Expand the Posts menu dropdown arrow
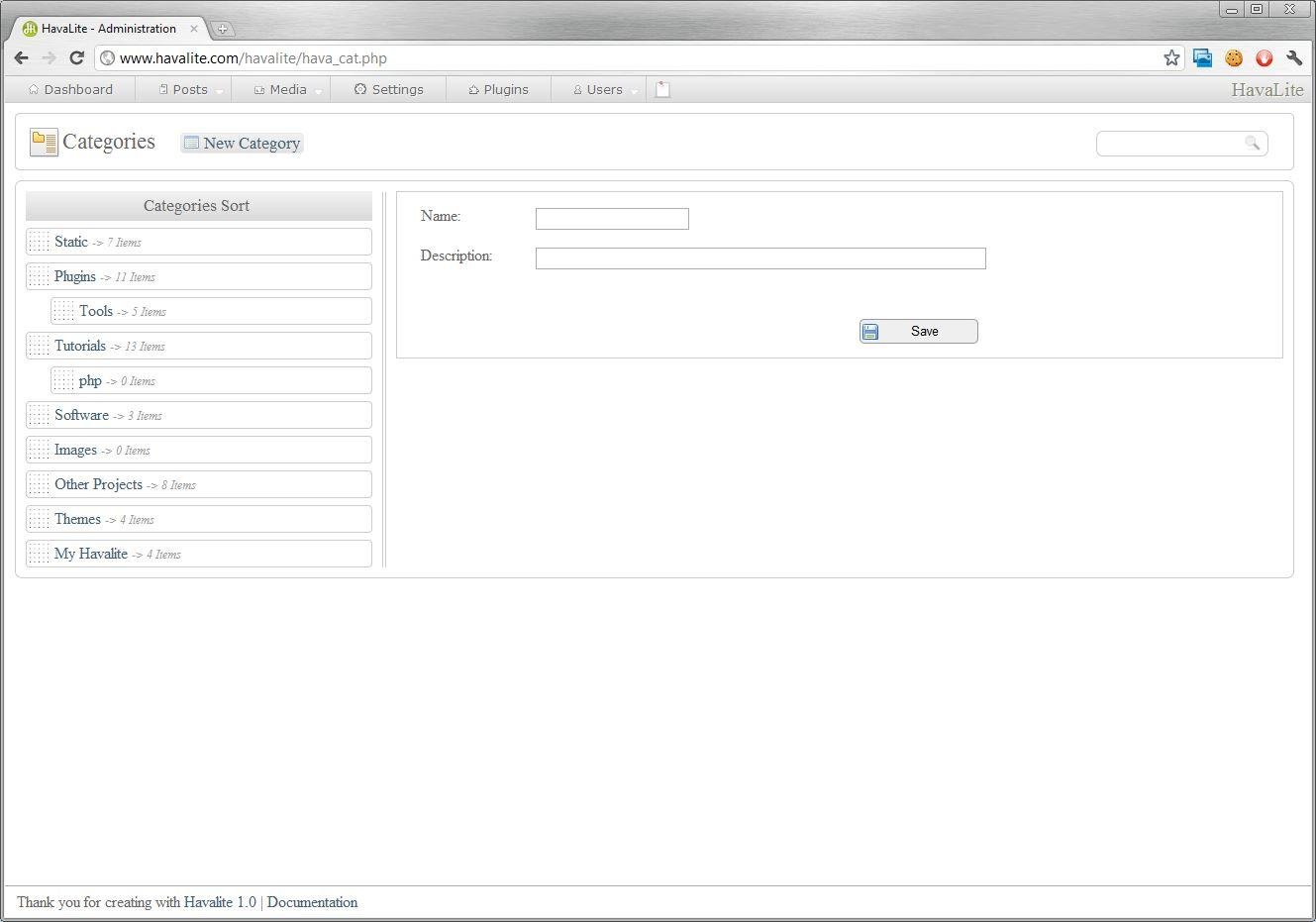Screen dimensions: 1316x922 pyautogui.click(x=220, y=91)
